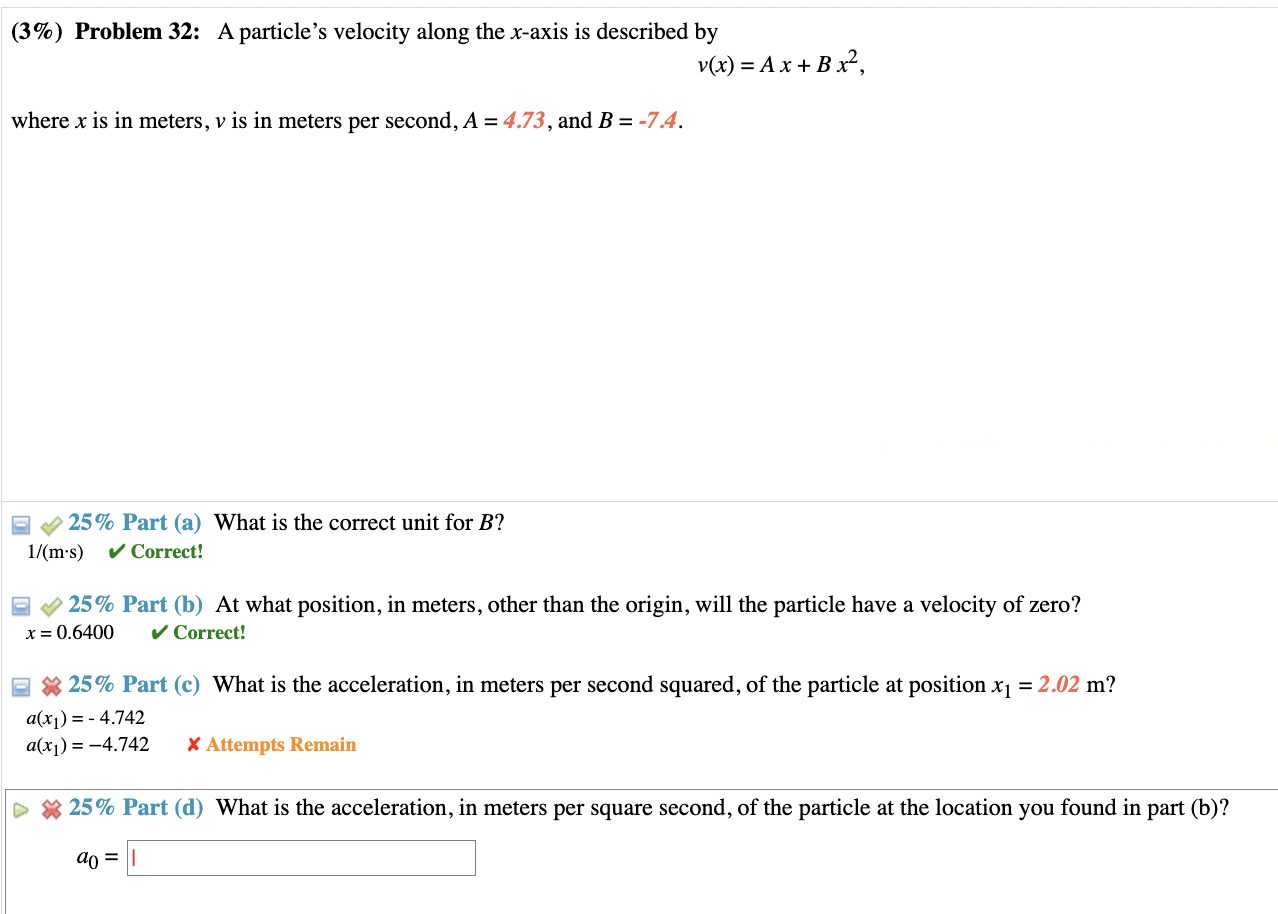Click the red X icon on Part (d)
Screen dimensions: 1278x914
(50, 808)
